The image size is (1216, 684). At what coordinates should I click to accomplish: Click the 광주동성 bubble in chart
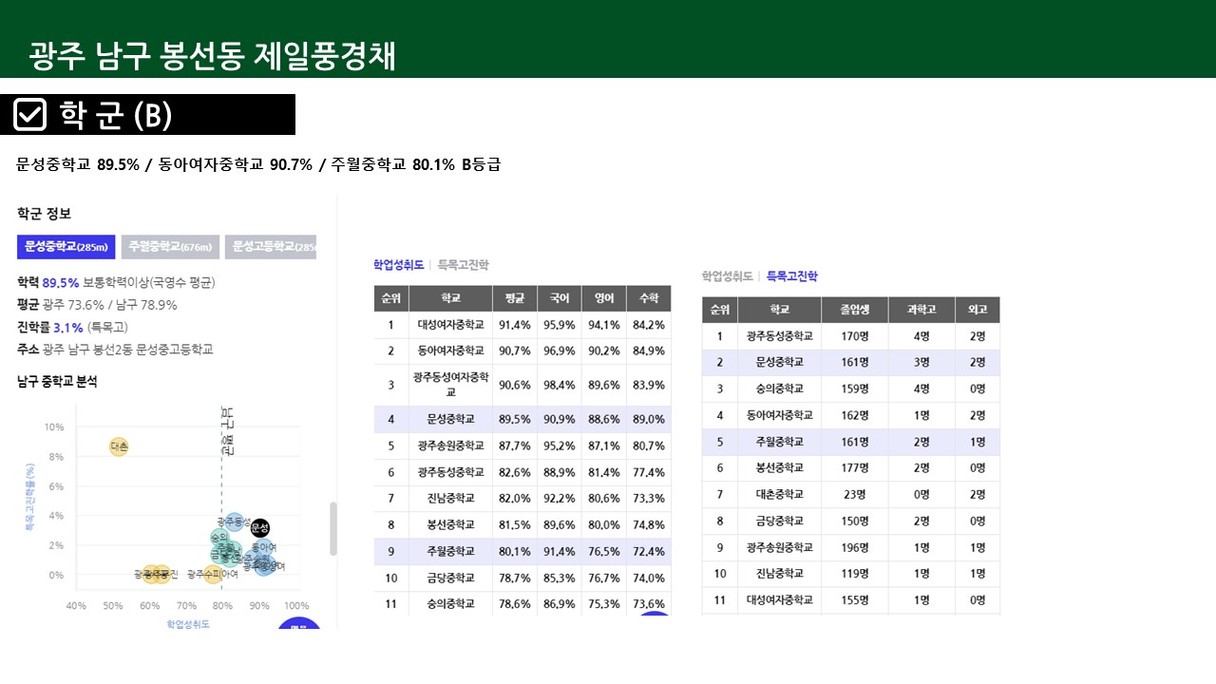click(234, 522)
